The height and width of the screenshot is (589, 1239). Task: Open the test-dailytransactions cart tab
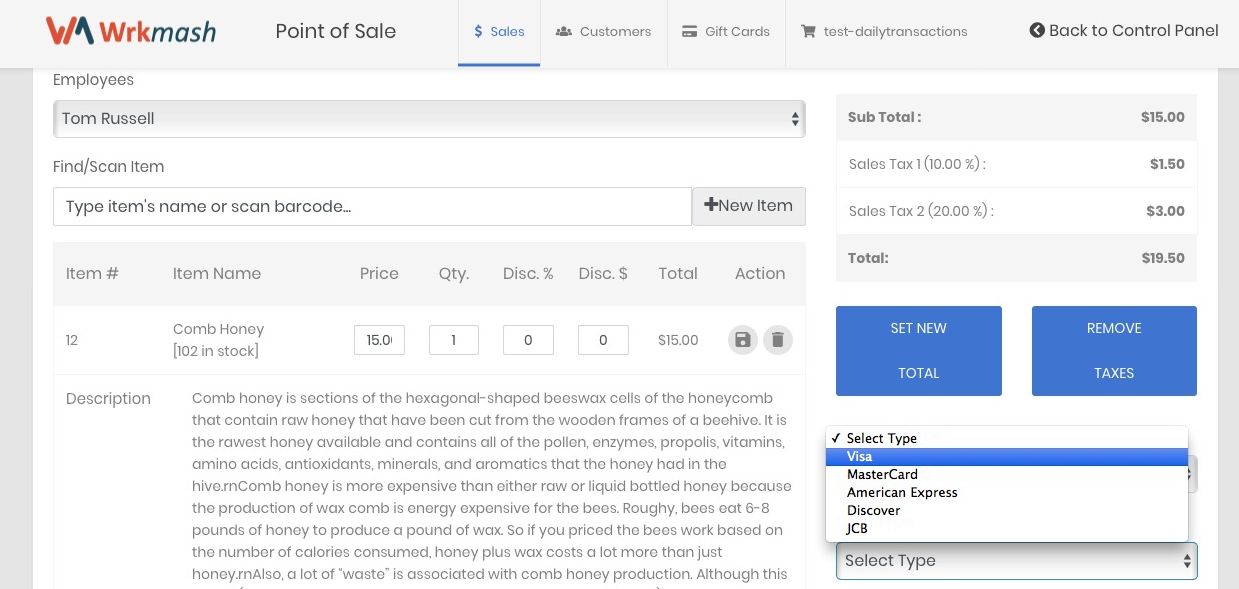click(x=884, y=32)
